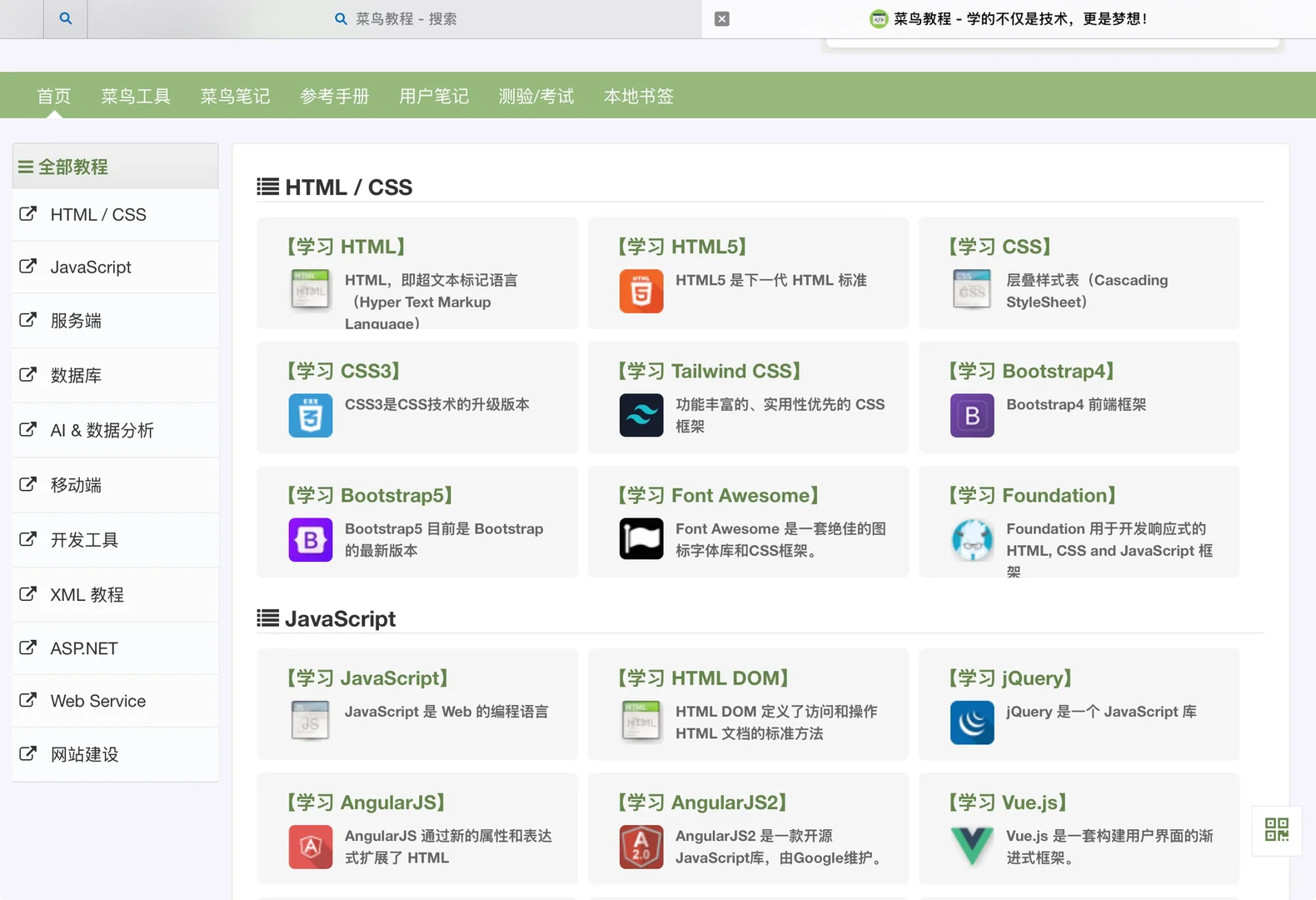This screenshot has width=1316, height=900.
Task: Click the hamburger icon next to 全部教程
Action: pos(26,167)
